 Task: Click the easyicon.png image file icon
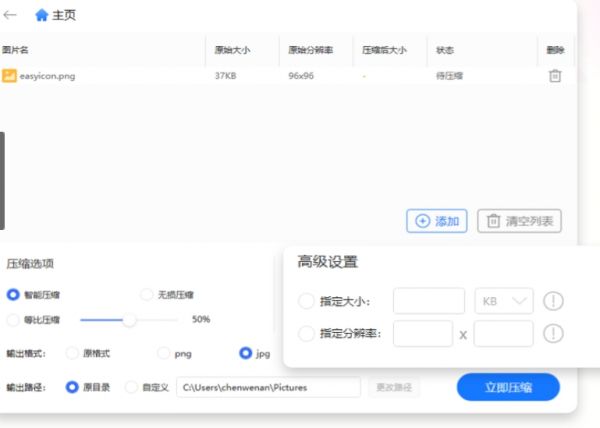coord(9,76)
